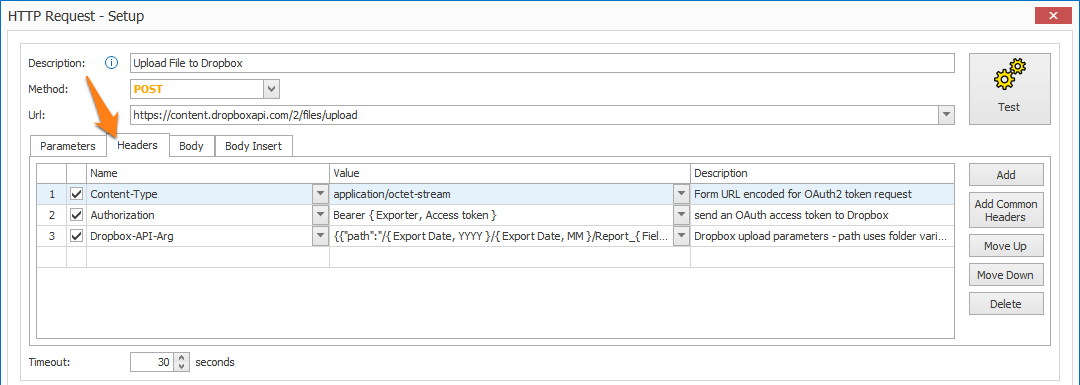The width and height of the screenshot is (1080, 385).
Task: Click 'Dropbox upload parameters' description cell
Action: coord(822,236)
